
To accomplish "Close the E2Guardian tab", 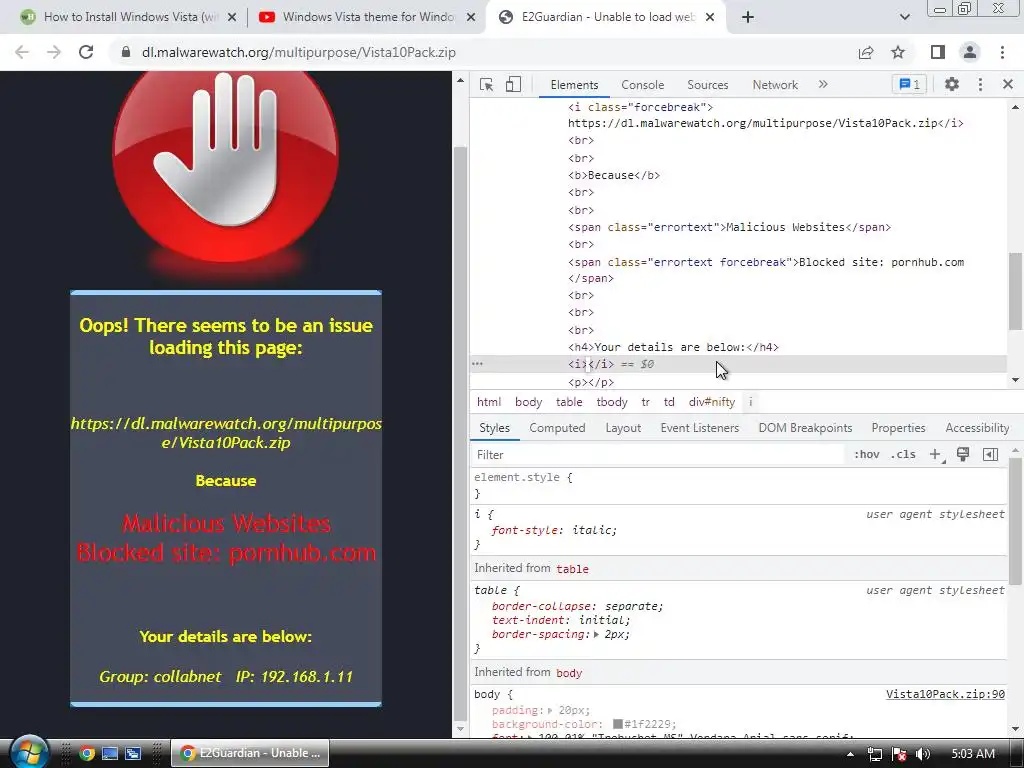I will (711, 18).
